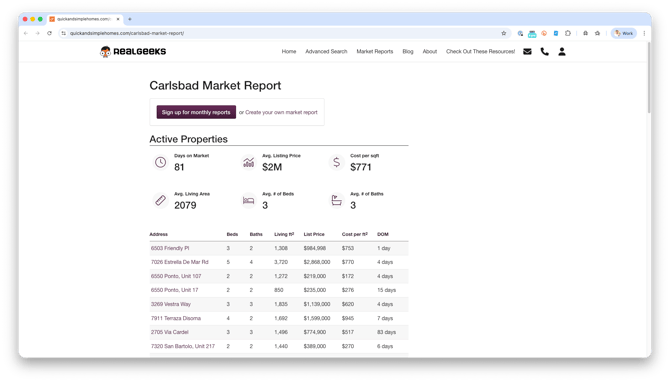Select the 83 days DOM cell
The image size is (670, 382).
[x=386, y=332]
